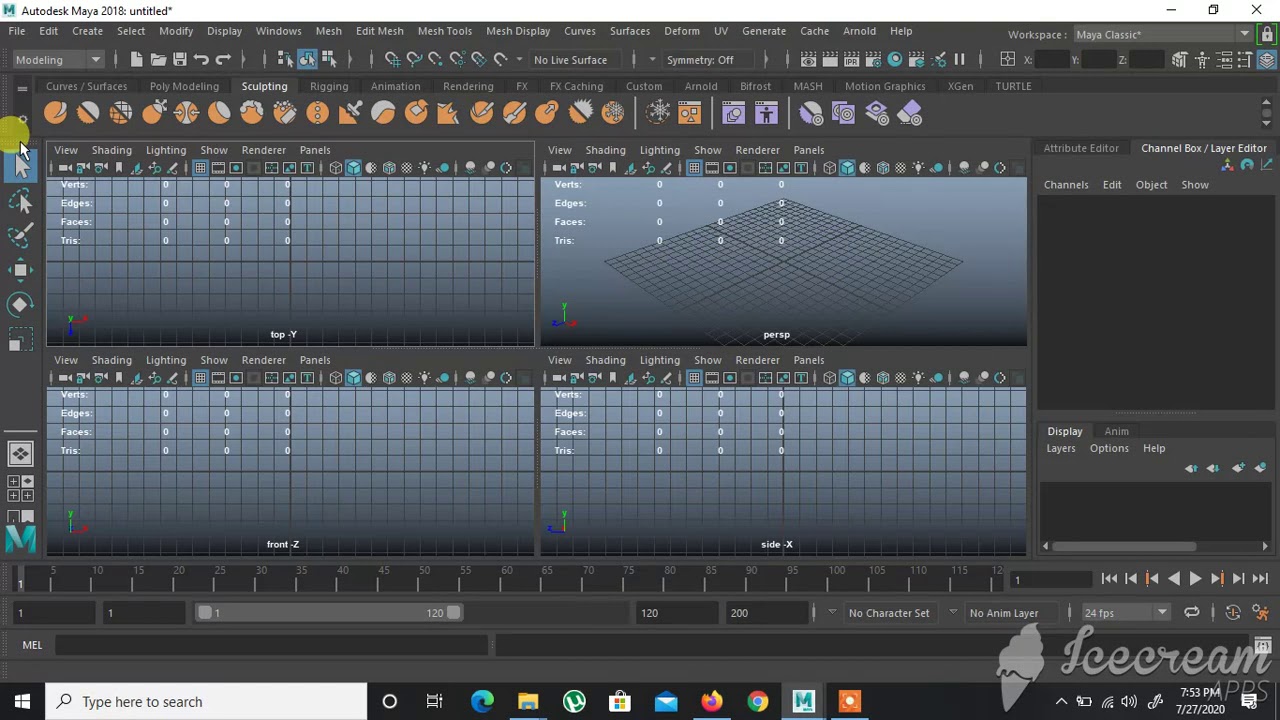Switch to the Attribute Editor tab
Viewport: 1280px width, 720px height.
(1081, 148)
